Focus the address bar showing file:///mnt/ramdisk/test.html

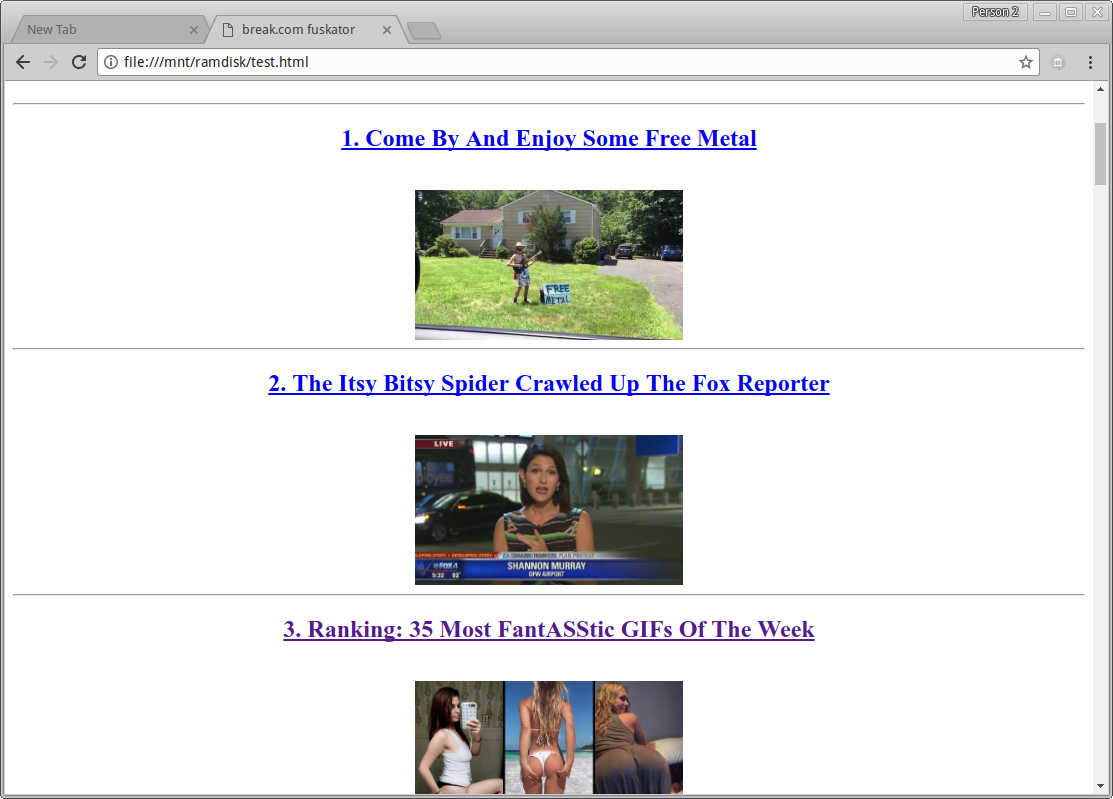point(568,62)
